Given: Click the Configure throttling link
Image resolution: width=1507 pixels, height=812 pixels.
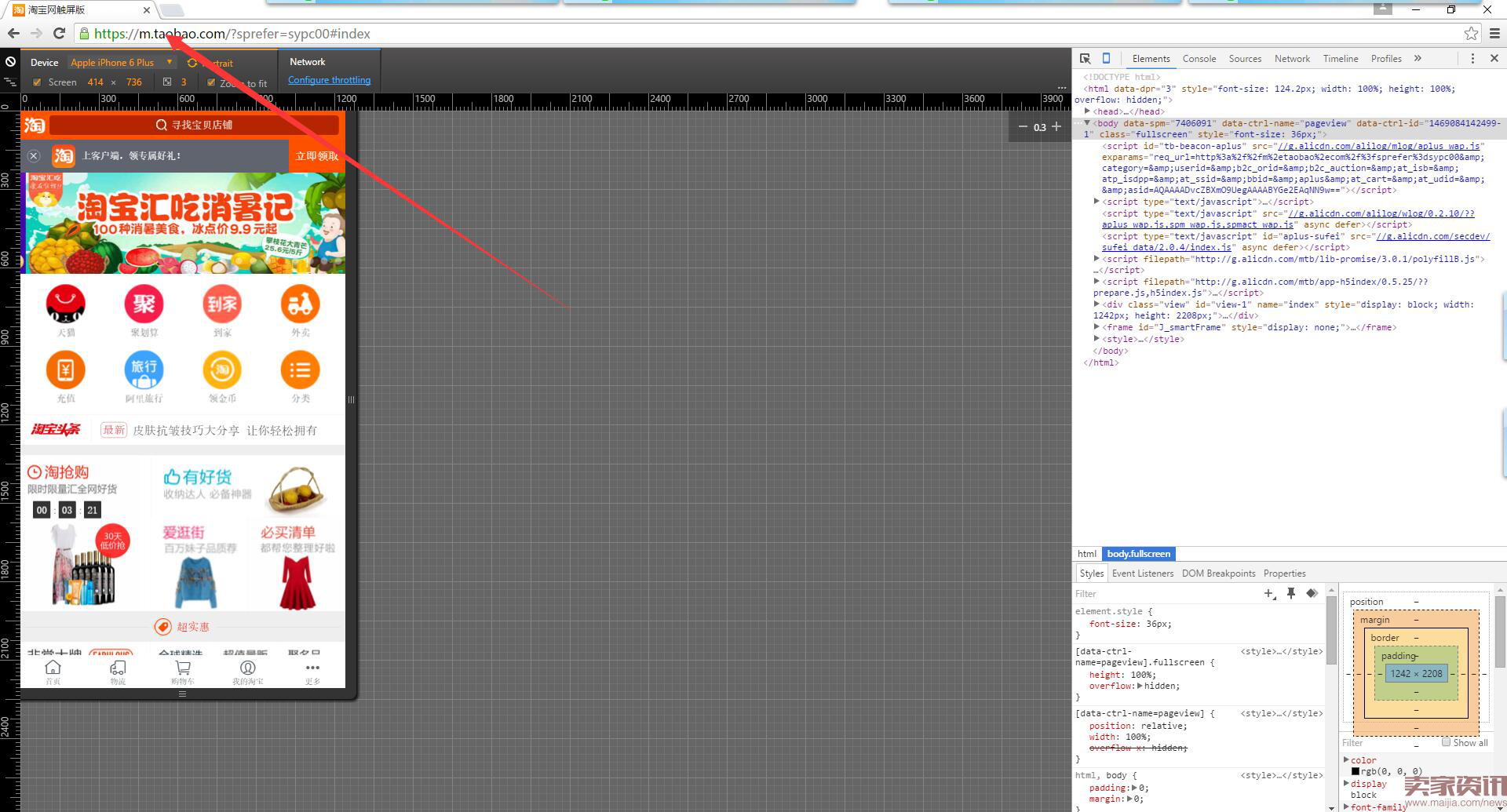Looking at the screenshot, I should pos(329,80).
